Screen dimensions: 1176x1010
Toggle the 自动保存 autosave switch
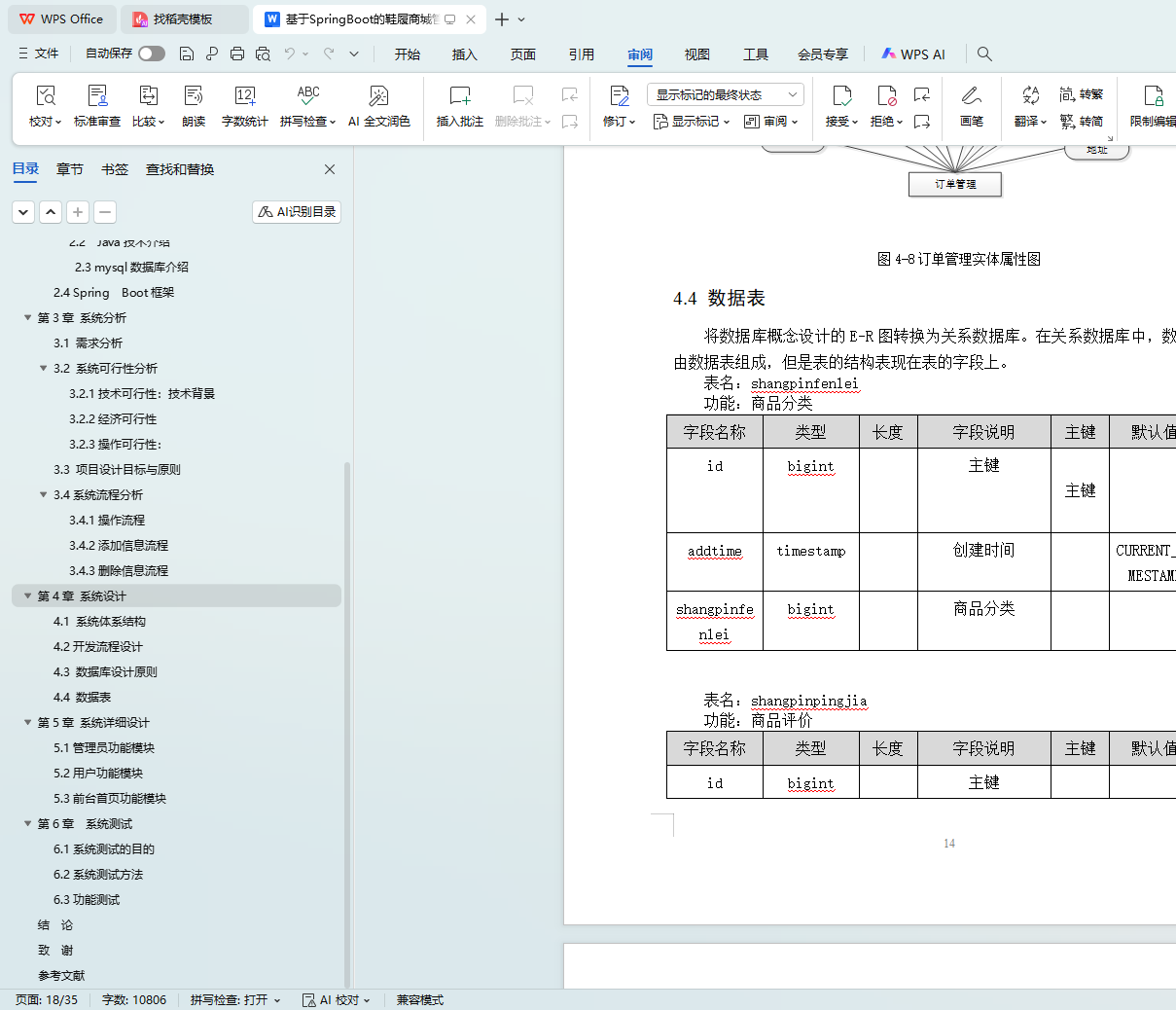pyautogui.click(x=152, y=54)
